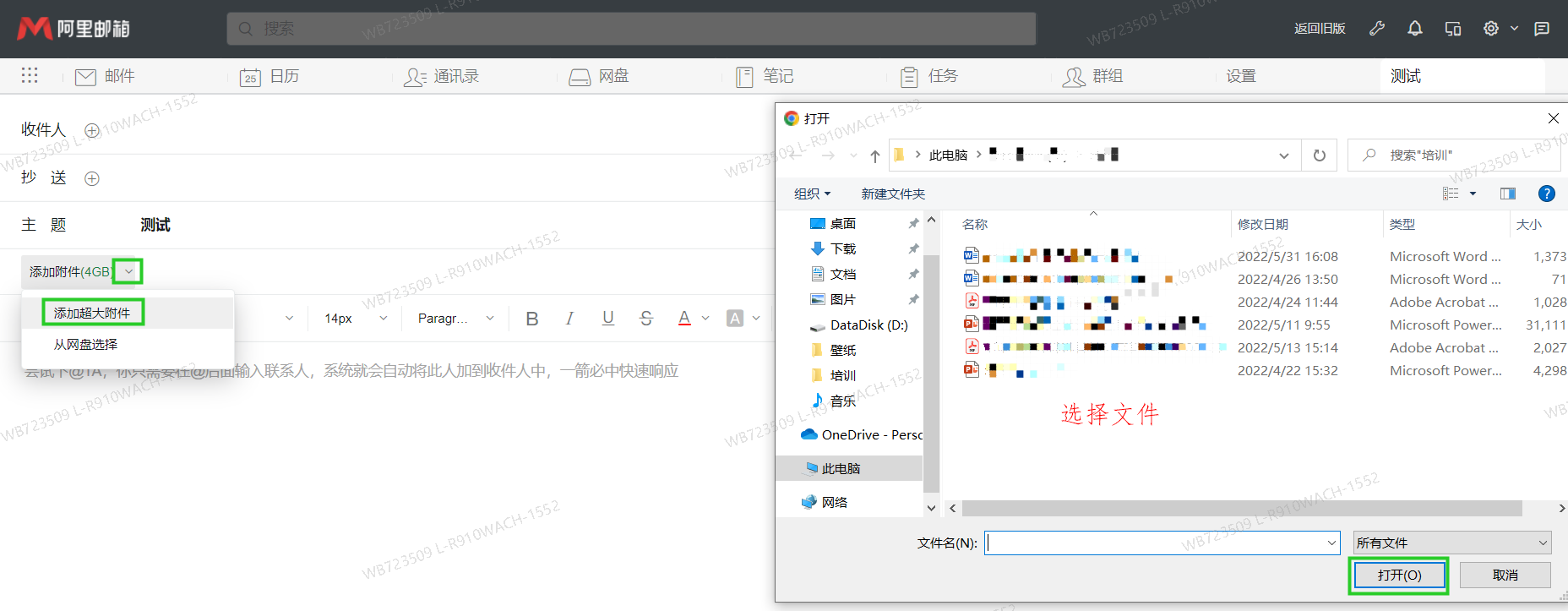Image resolution: width=1568 pixels, height=611 pixels.
Task: Open the 设置 settings tab
Action: (1241, 77)
